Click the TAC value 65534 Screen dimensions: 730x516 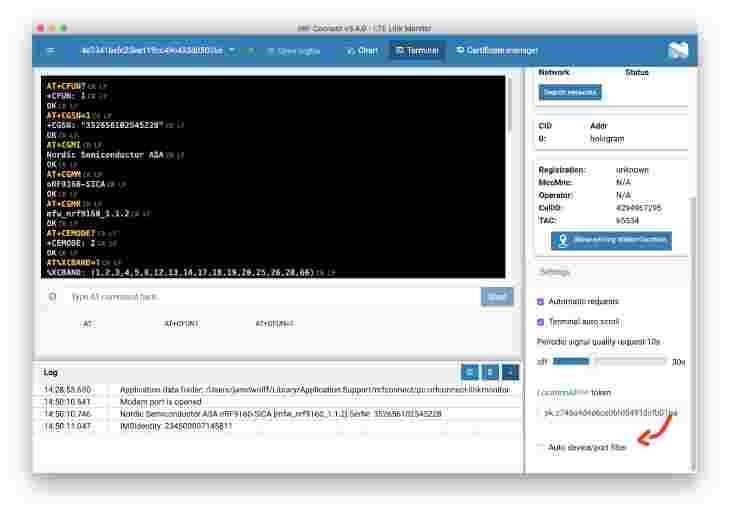tap(627, 220)
